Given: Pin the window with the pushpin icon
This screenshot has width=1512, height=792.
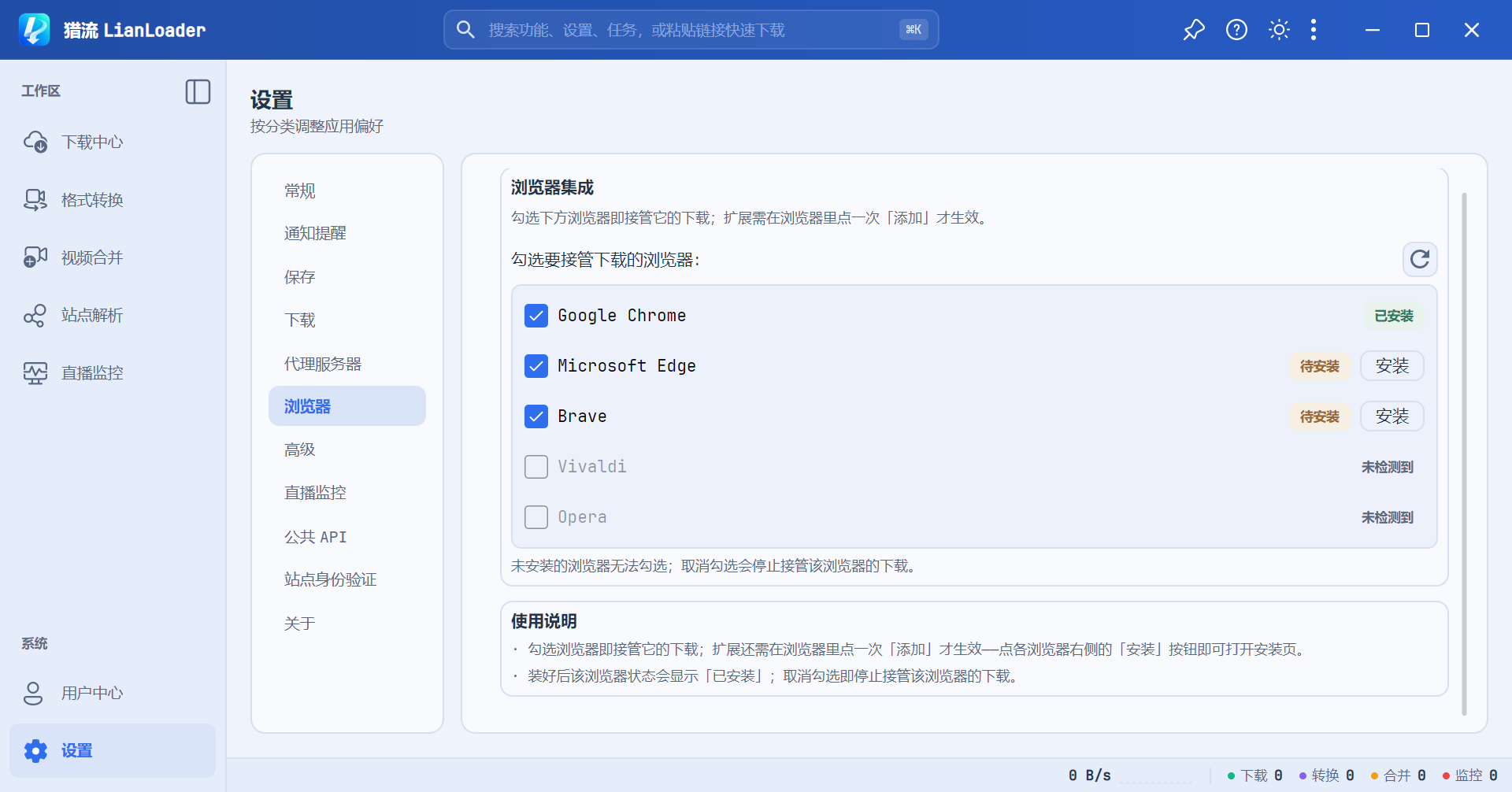Looking at the screenshot, I should [x=1194, y=30].
